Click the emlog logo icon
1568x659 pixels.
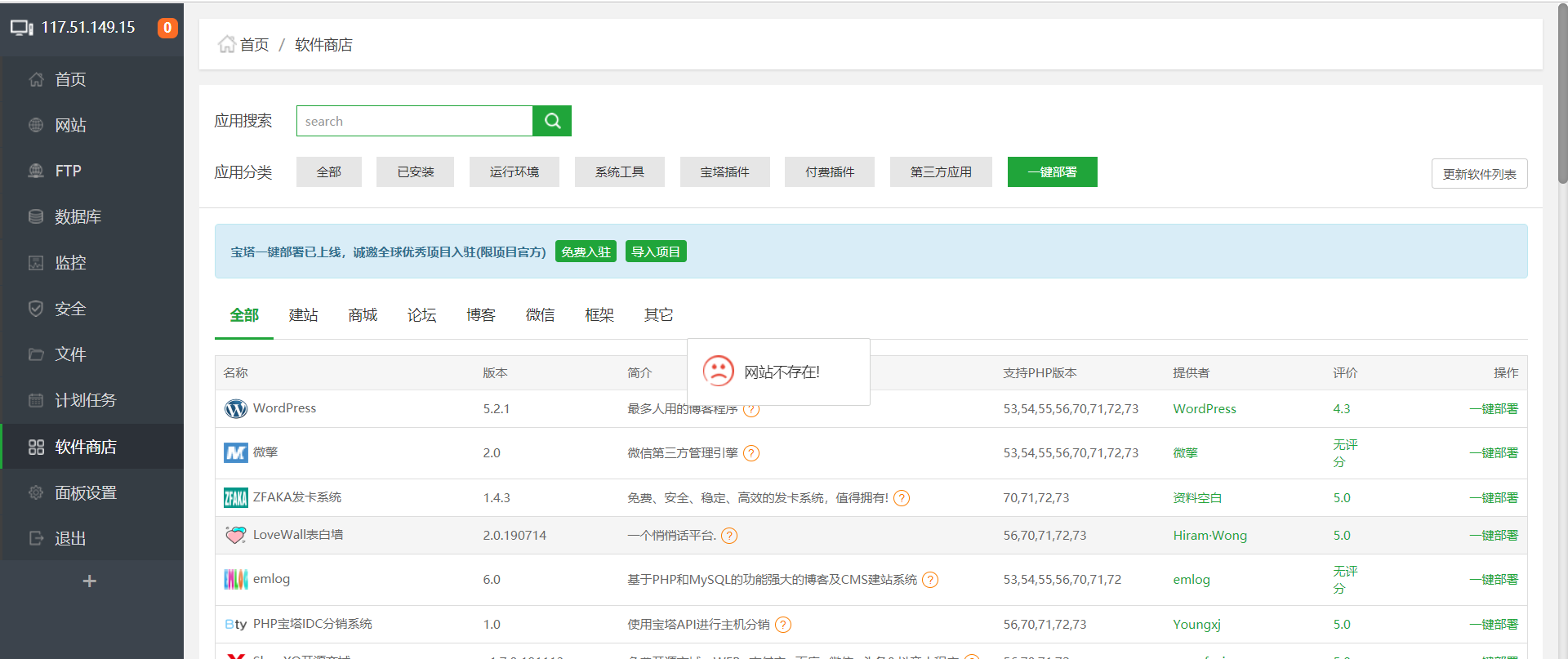[236, 579]
